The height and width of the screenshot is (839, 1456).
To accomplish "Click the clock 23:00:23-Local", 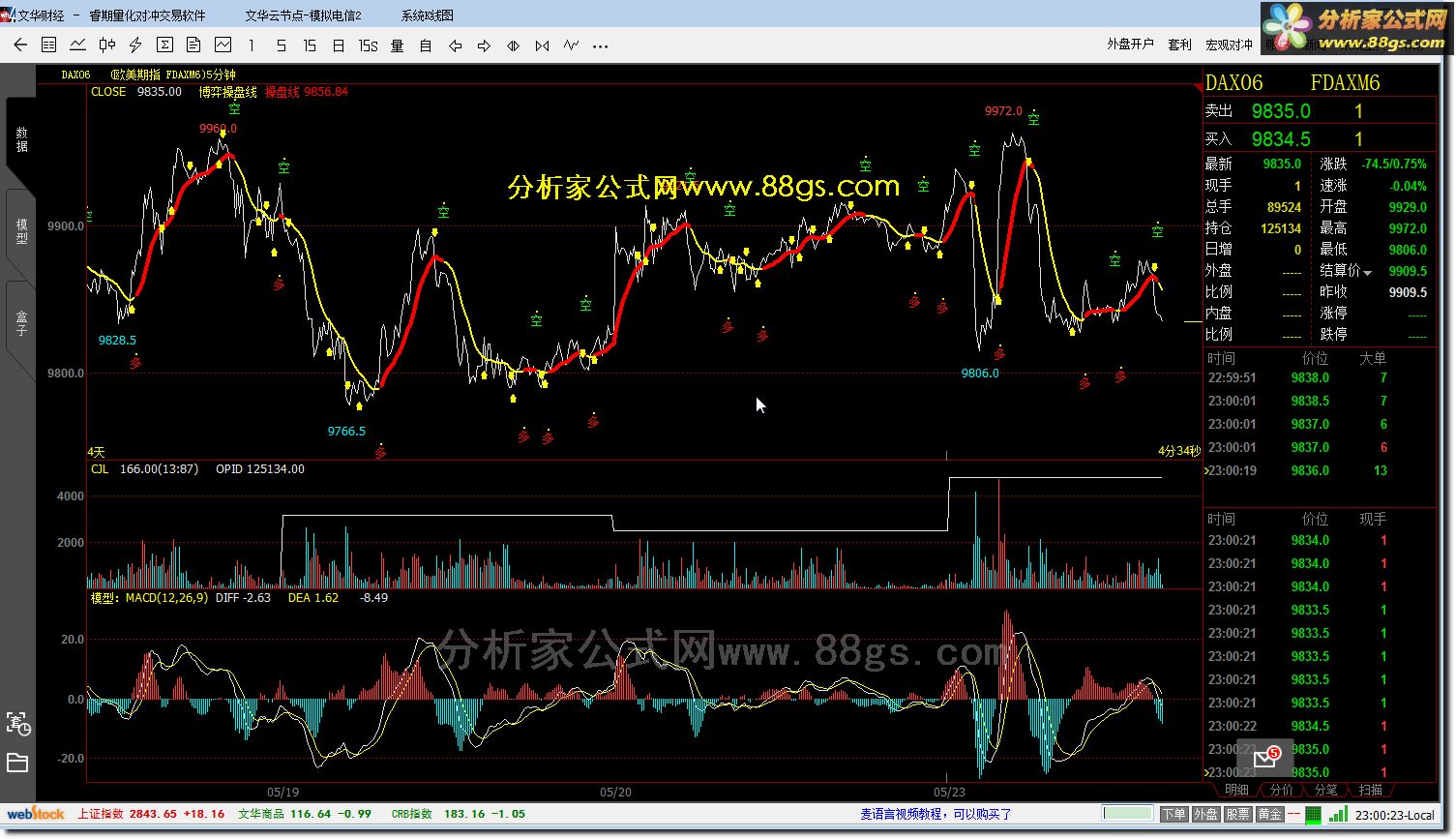I will 1394,815.
